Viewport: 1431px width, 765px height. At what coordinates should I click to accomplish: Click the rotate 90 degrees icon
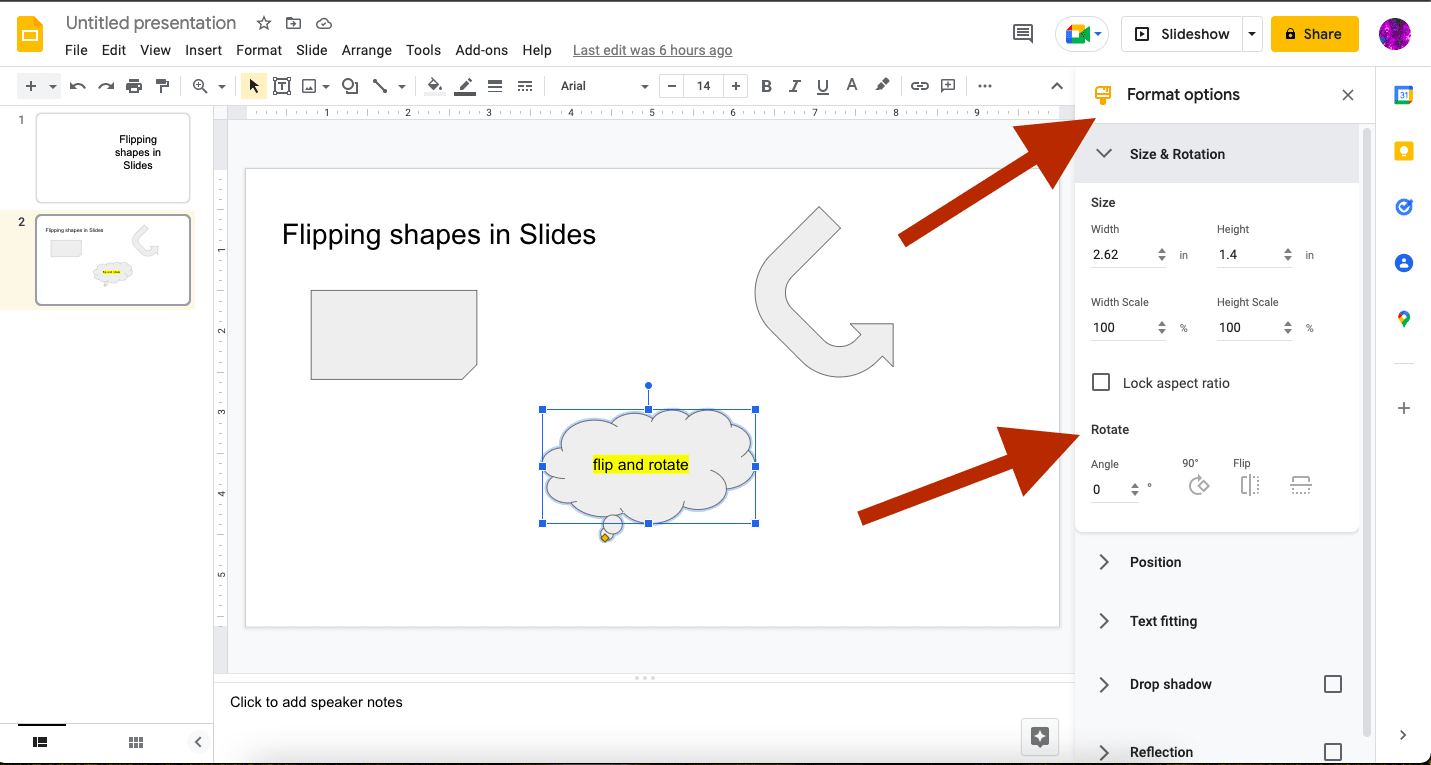click(x=1198, y=485)
